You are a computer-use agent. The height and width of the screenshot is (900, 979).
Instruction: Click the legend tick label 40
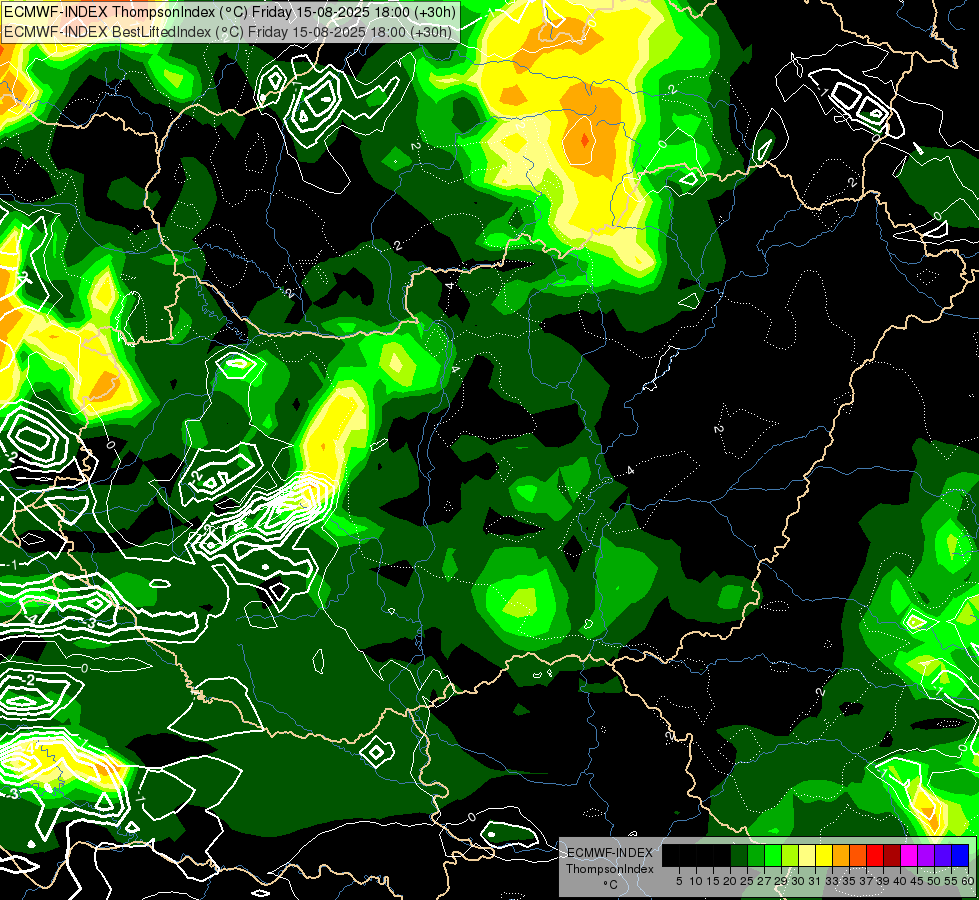(x=900, y=881)
